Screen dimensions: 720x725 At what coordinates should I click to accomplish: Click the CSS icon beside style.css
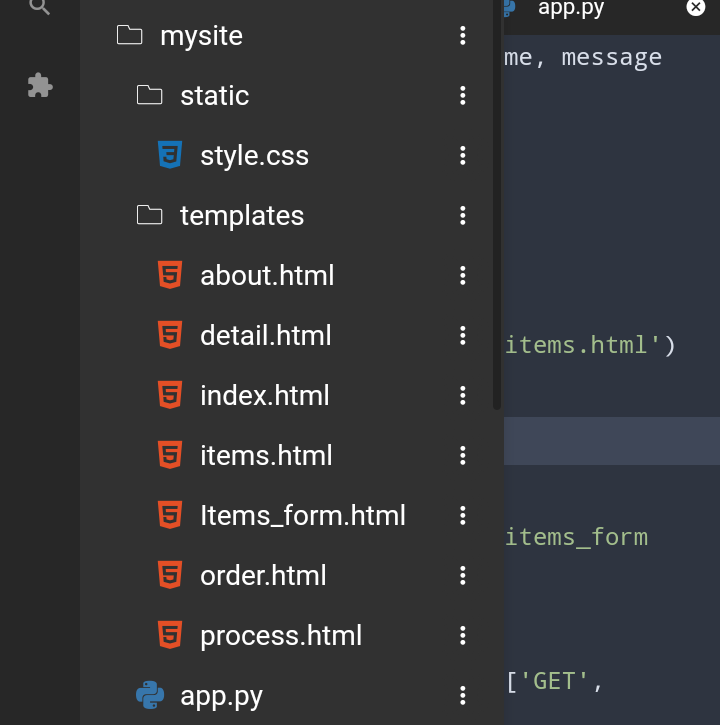click(x=170, y=155)
